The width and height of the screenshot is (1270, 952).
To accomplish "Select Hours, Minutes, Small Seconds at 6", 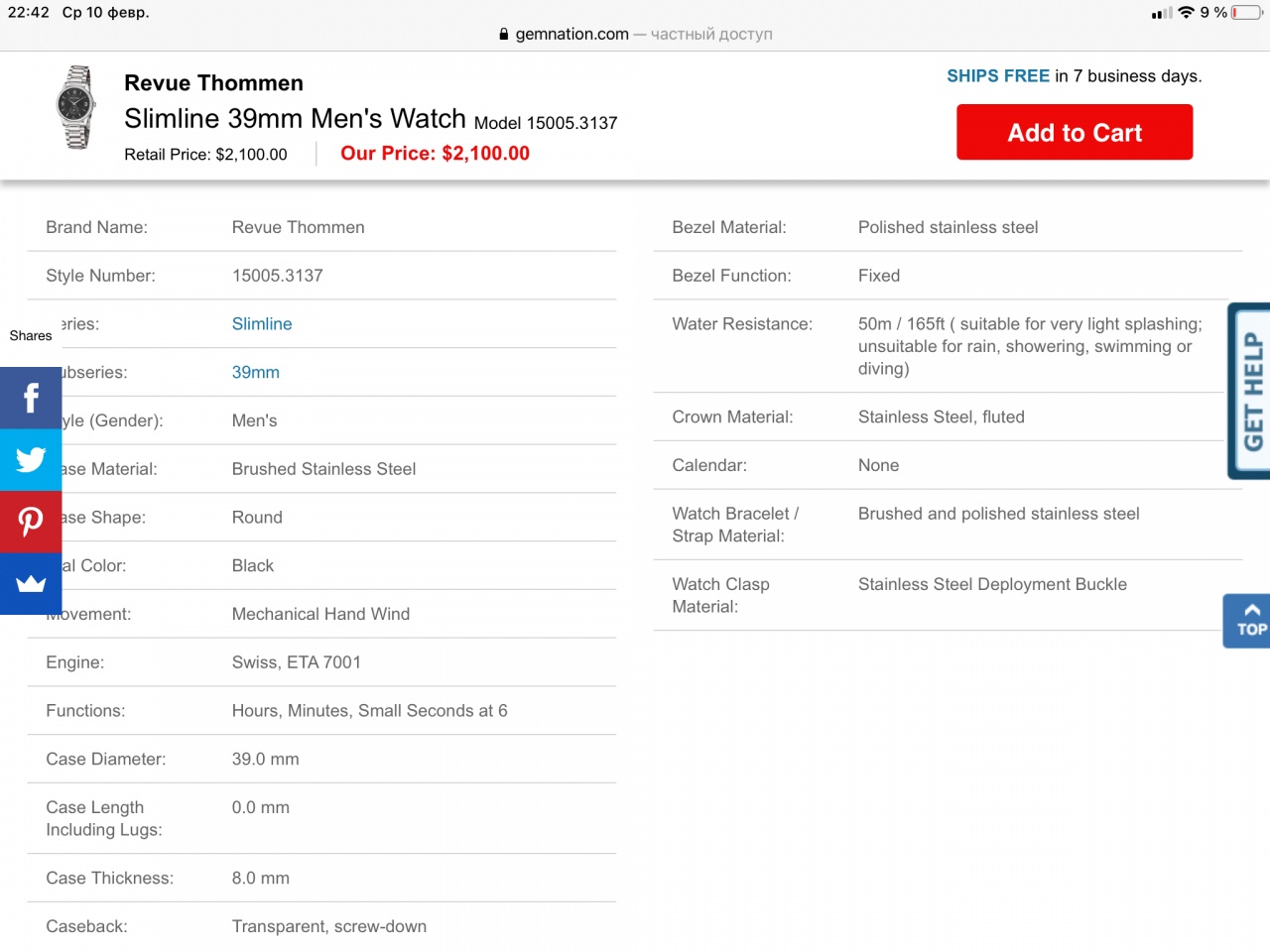I will pyautogui.click(x=370, y=711).
